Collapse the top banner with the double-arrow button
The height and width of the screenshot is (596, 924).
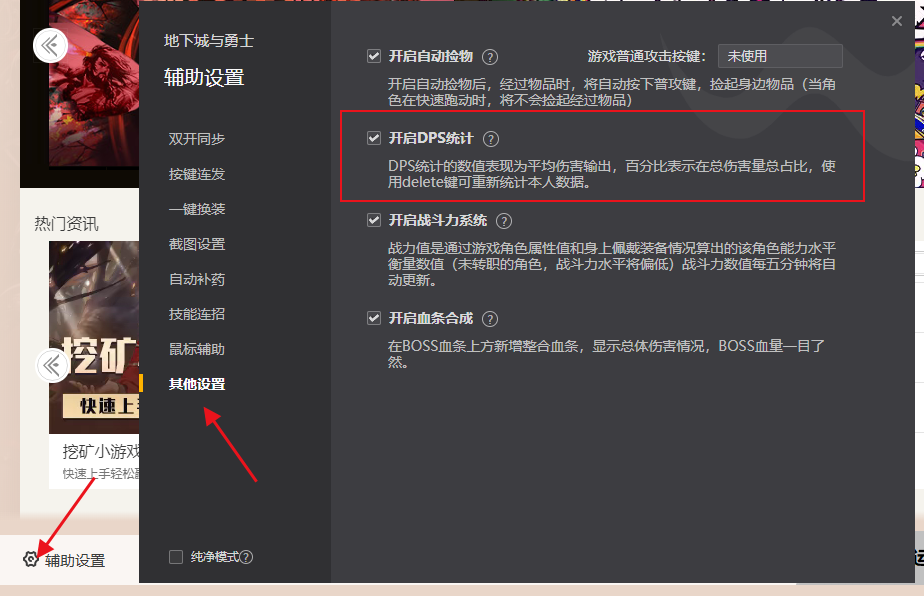50,45
